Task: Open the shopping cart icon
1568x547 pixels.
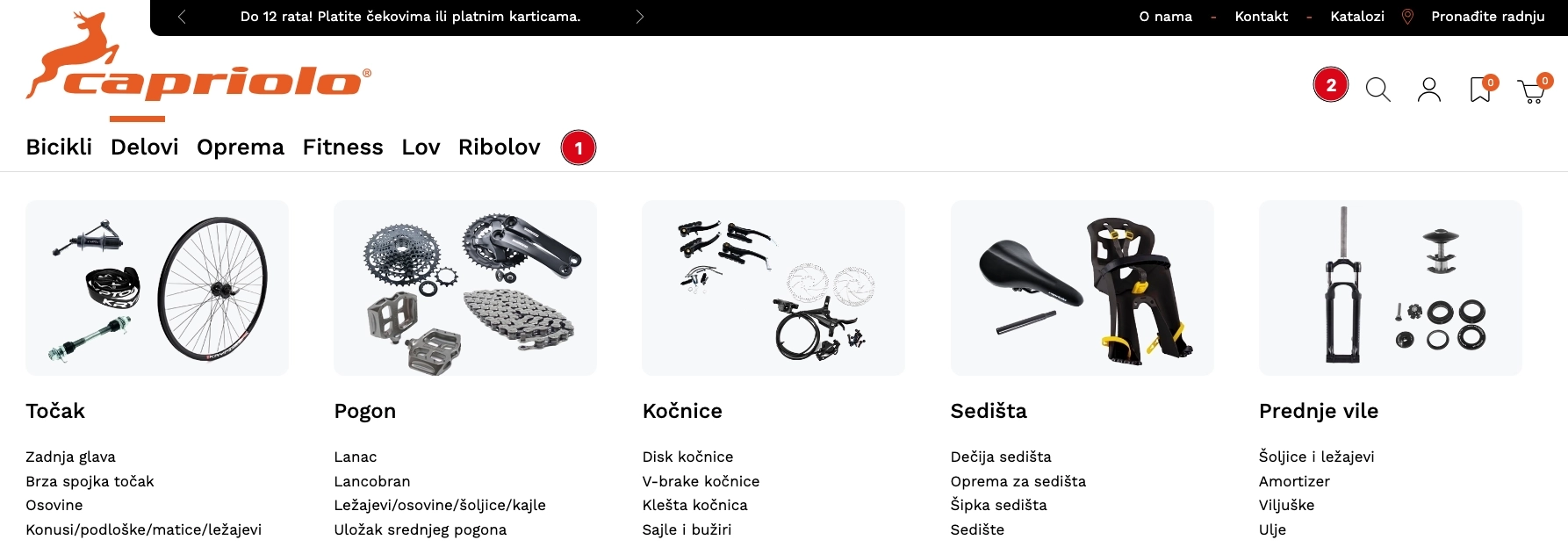Action: pyautogui.click(x=1532, y=91)
